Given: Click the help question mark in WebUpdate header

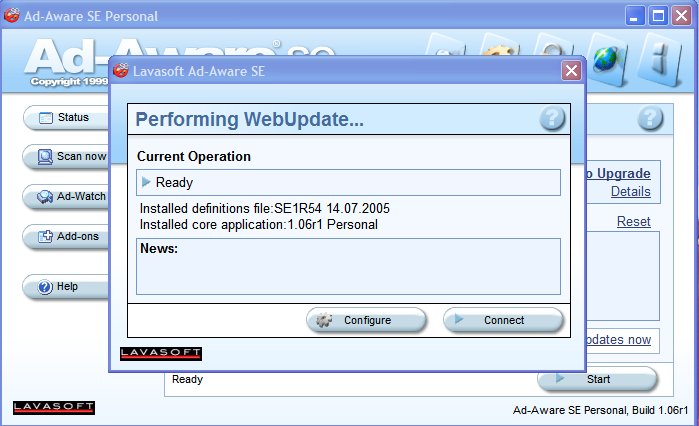Looking at the screenshot, I should point(552,119).
